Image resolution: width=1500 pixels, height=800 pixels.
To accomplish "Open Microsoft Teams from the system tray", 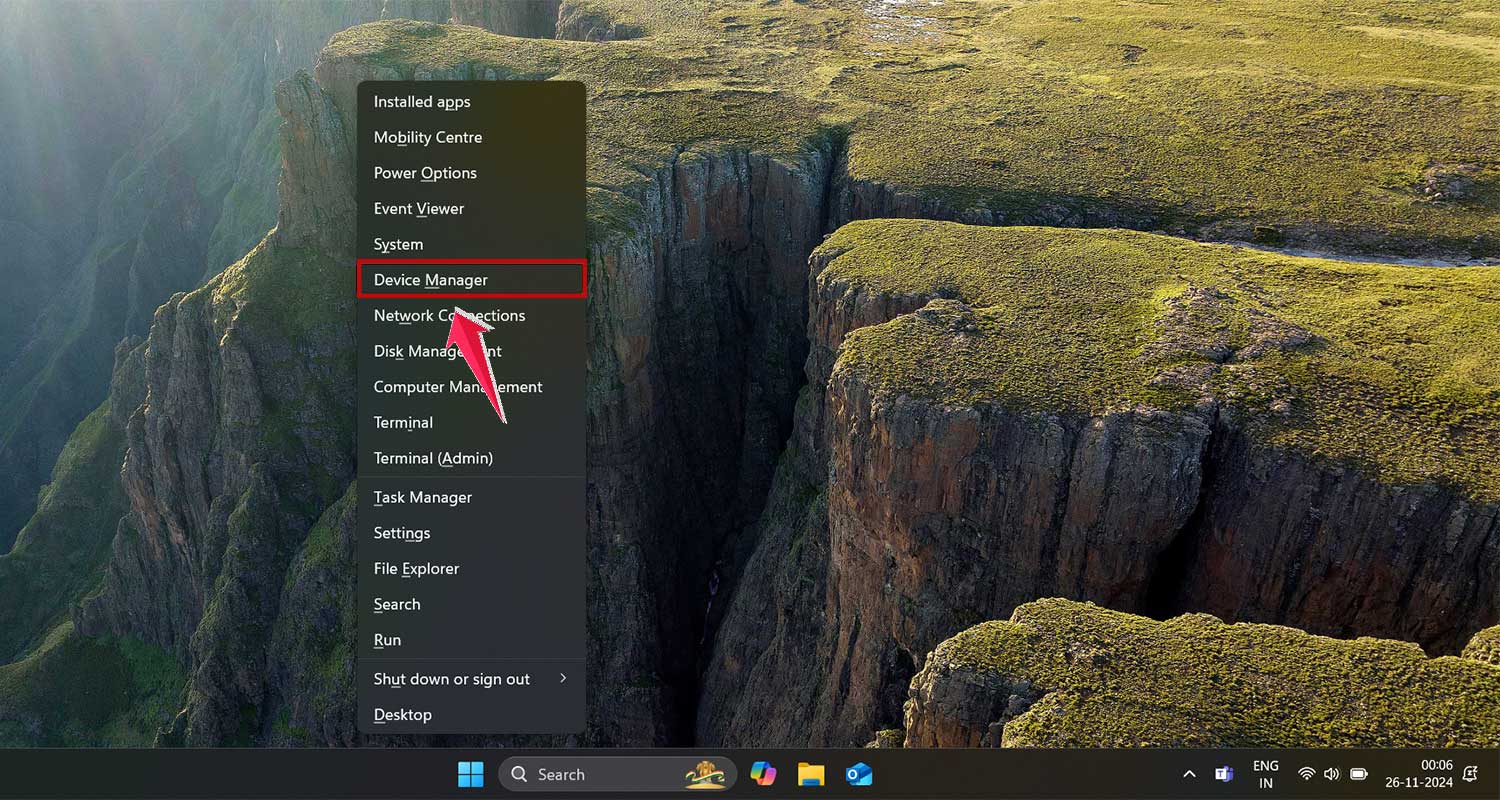I will point(1224,774).
